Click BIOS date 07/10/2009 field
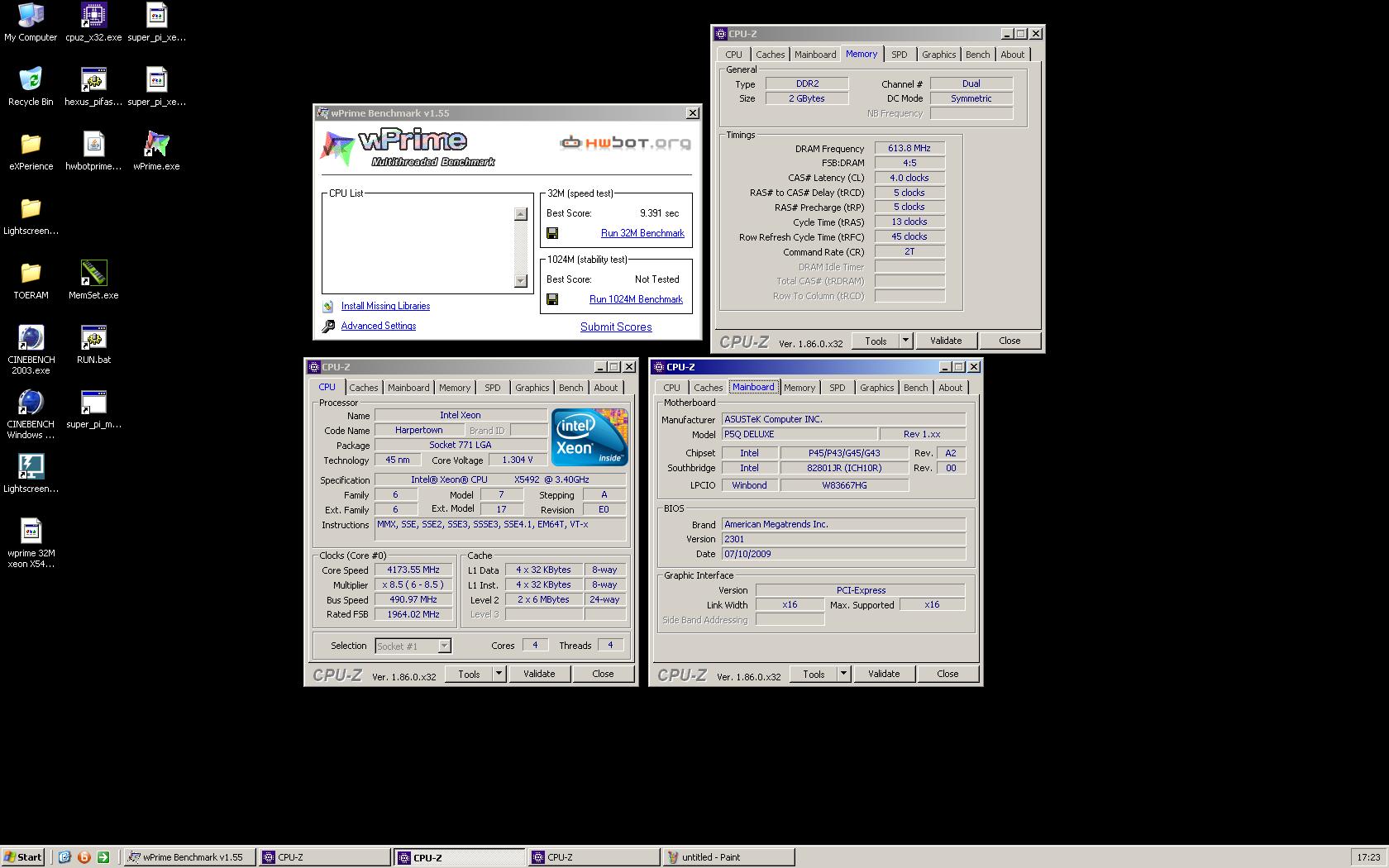 tap(843, 554)
